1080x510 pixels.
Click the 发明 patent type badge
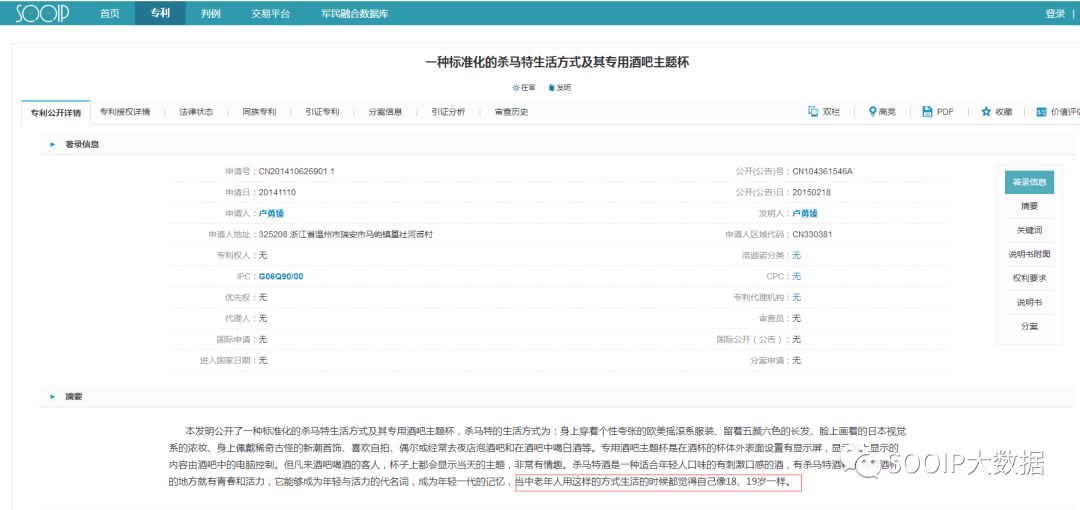click(x=559, y=88)
